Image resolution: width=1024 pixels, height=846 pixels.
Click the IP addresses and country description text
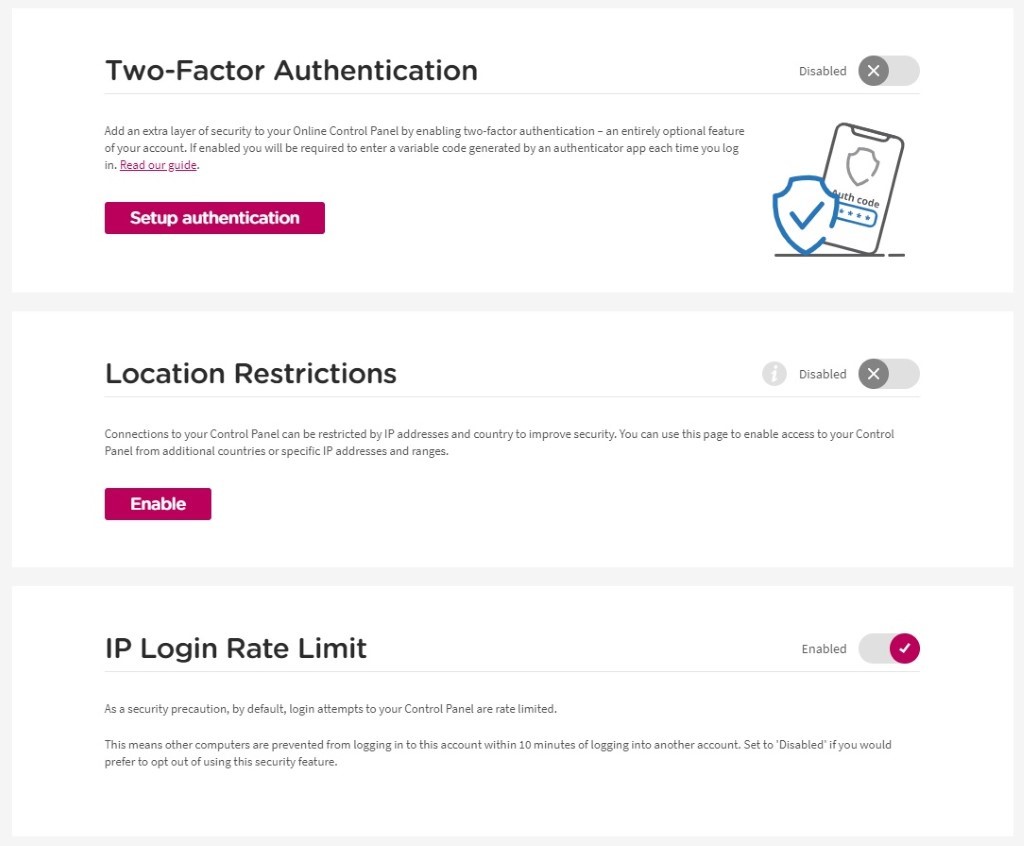pos(499,442)
